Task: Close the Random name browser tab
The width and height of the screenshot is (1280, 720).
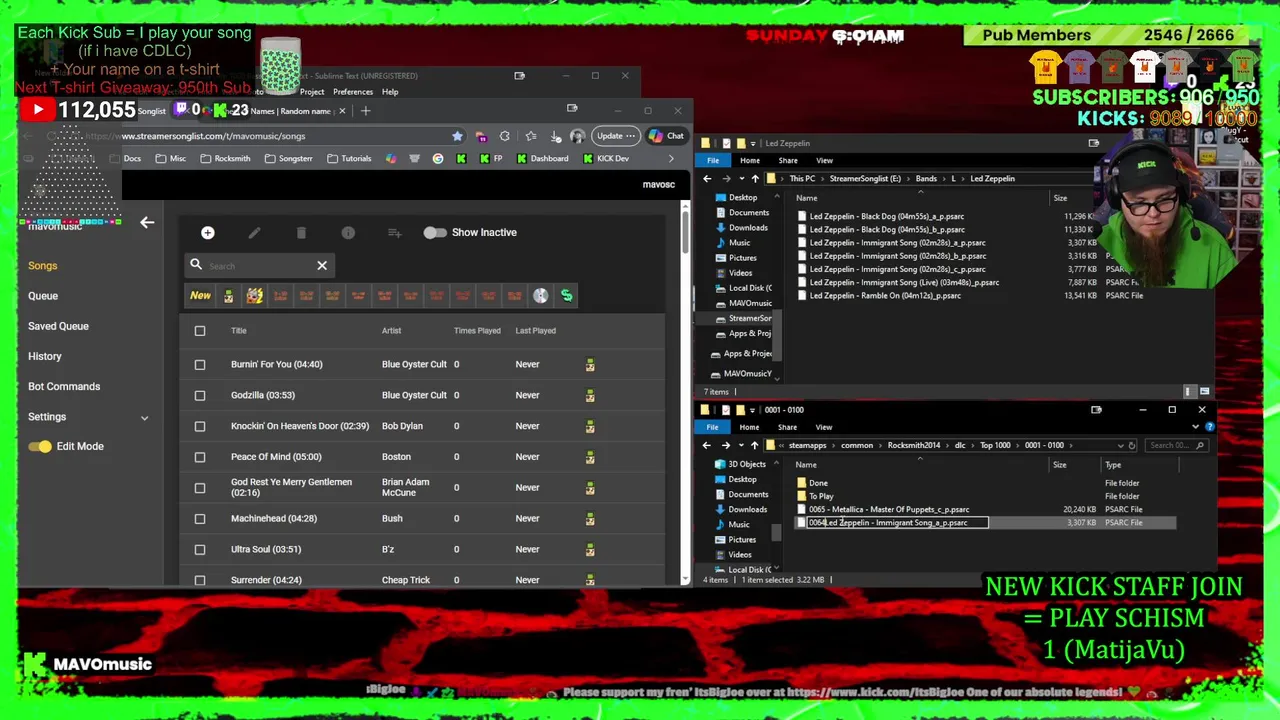Action: pyautogui.click(x=342, y=111)
